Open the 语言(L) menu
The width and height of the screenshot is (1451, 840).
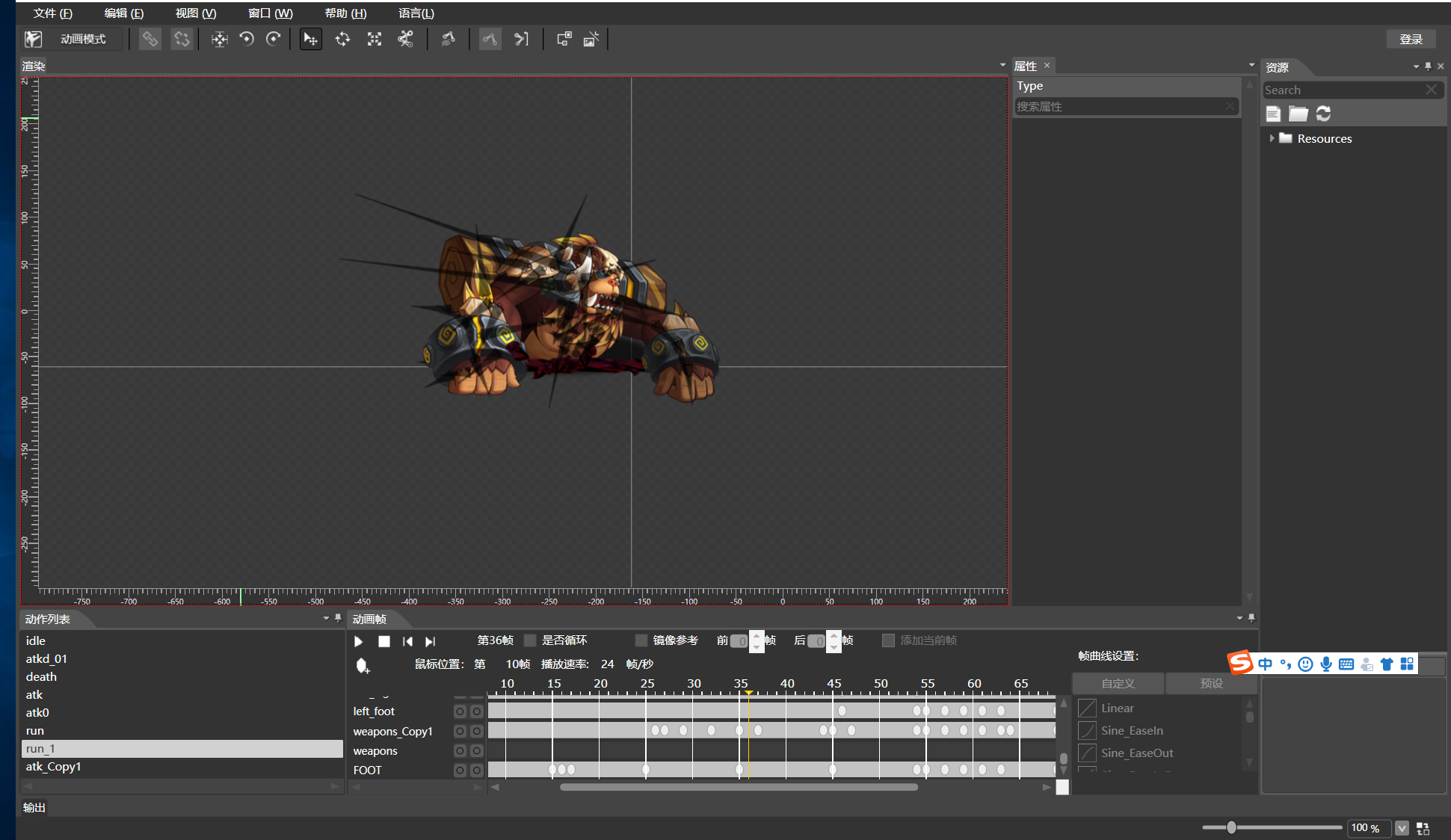tap(416, 13)
